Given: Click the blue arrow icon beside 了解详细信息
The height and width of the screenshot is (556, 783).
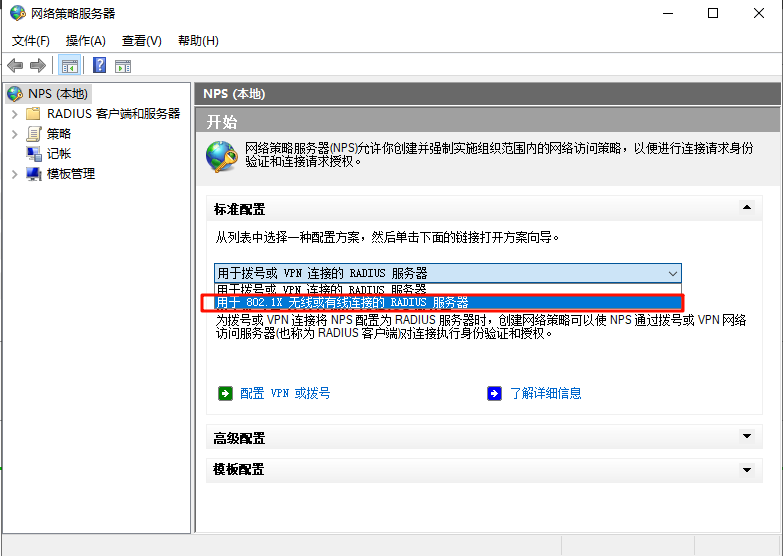Looking at the screenshot, I should (494, 393).
